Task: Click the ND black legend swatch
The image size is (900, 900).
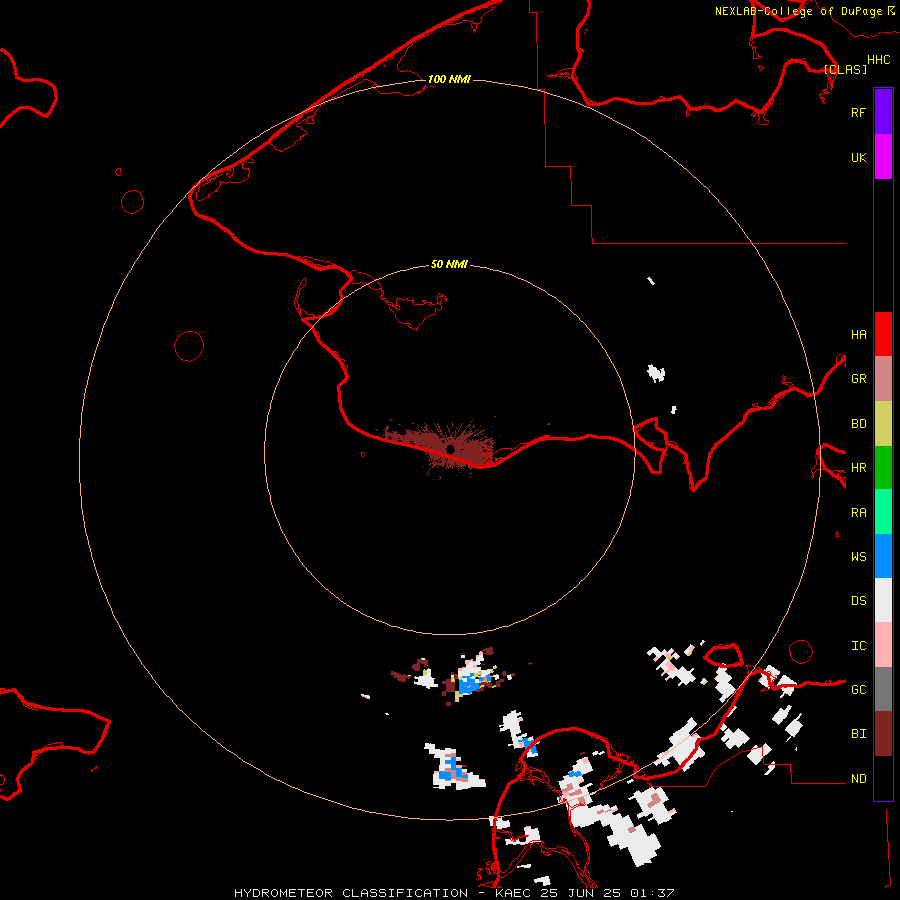Action: 883,778
